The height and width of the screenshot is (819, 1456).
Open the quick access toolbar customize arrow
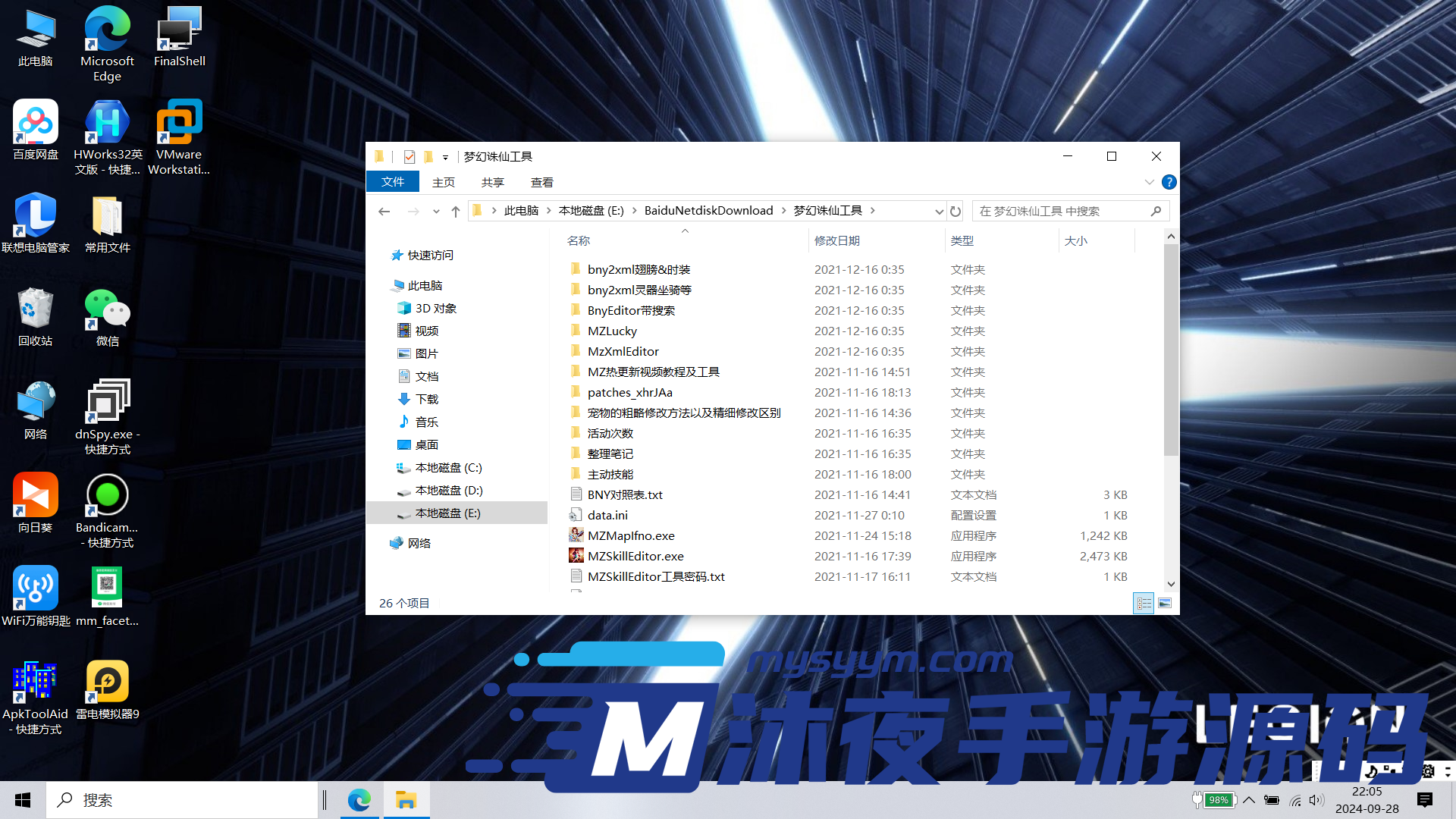tap(446, 157)
